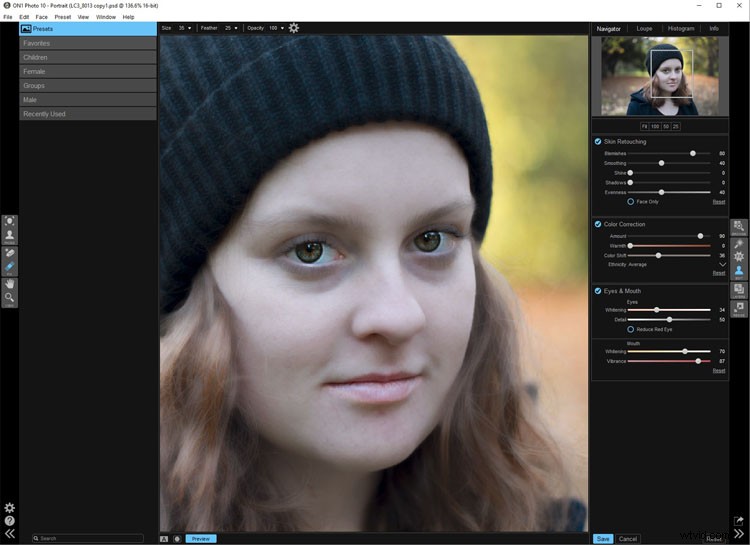Reset the Skin Retouching settings
Image resolution: width=750 pixels, height=545 pixels.
coord(718,202)
